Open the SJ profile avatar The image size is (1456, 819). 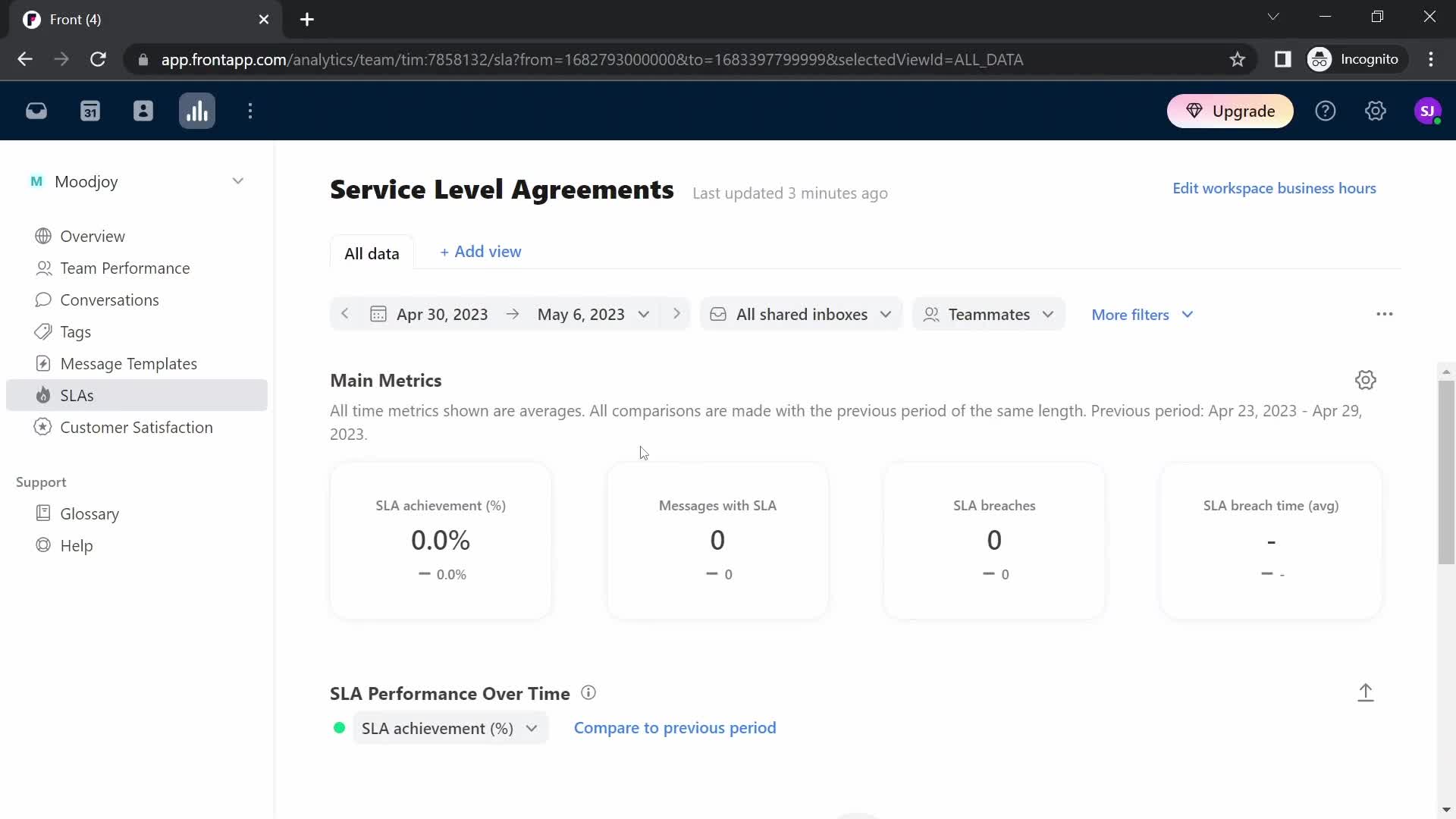pyautogui.click(x=1428, y=111)
